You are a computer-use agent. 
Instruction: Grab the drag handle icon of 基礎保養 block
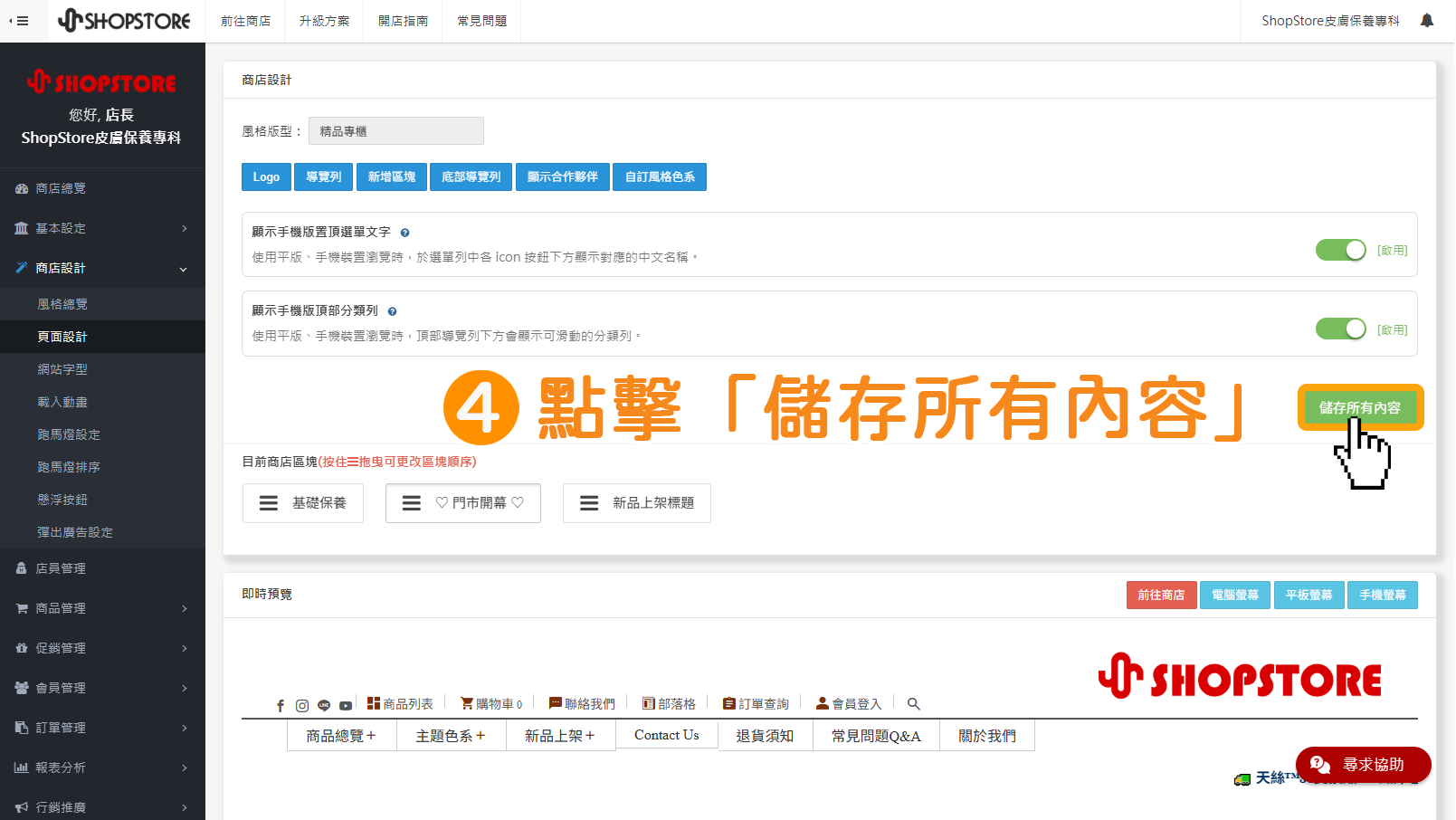269,503
